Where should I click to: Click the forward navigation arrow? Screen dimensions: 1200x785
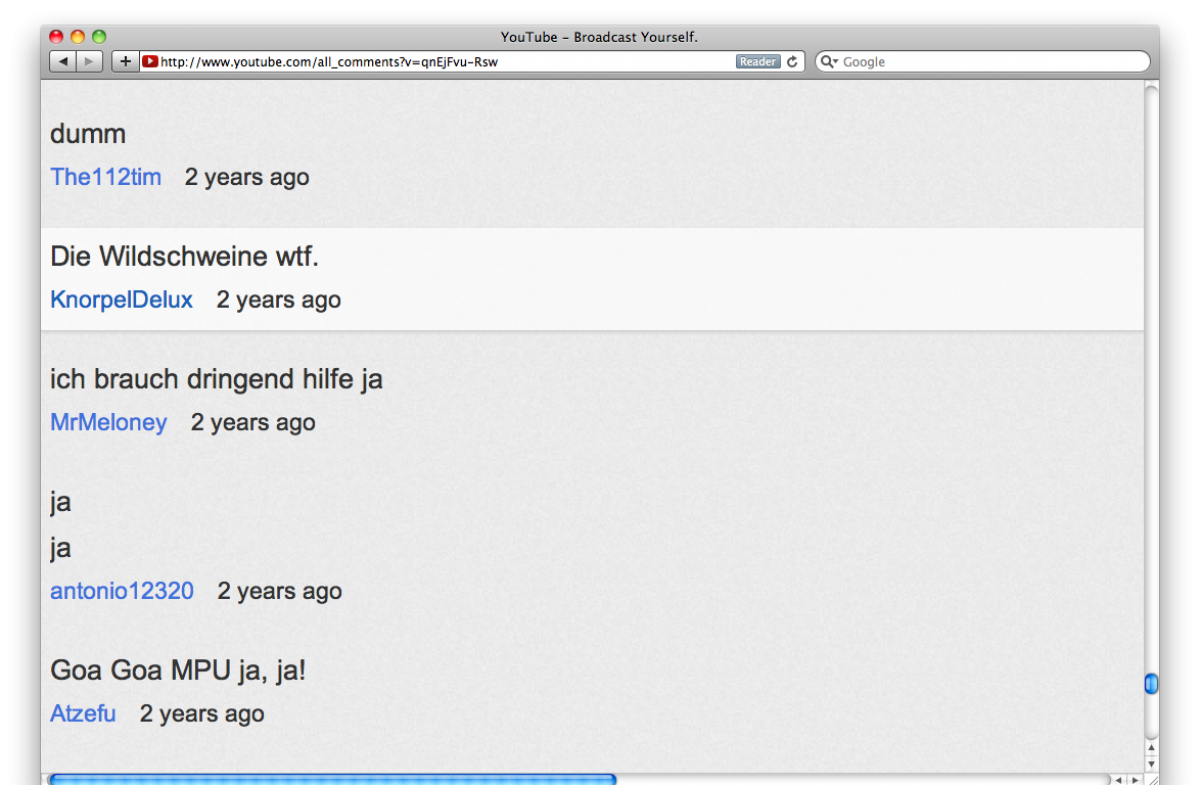89,62
